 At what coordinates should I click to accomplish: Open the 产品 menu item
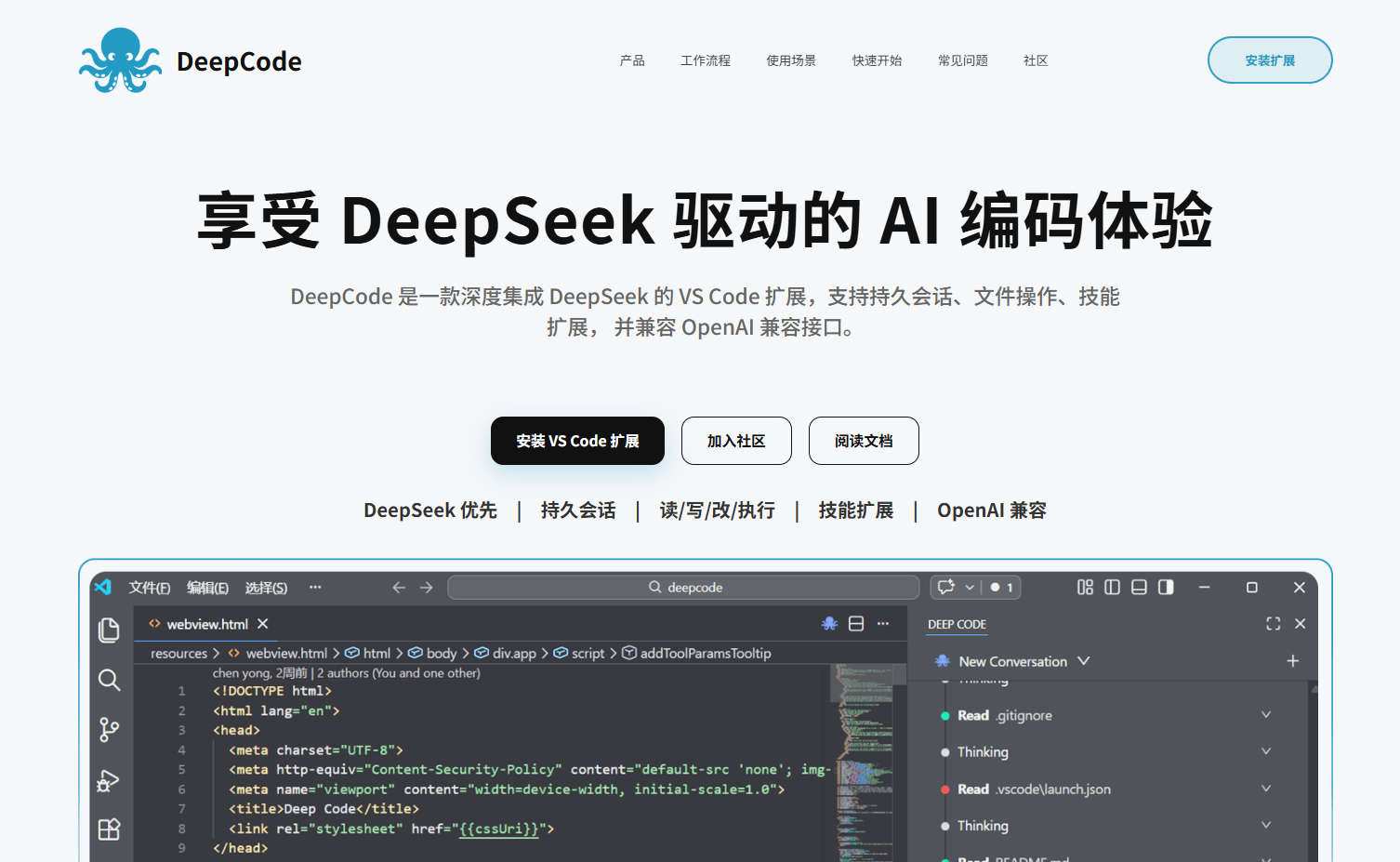[x=632, y=60]
